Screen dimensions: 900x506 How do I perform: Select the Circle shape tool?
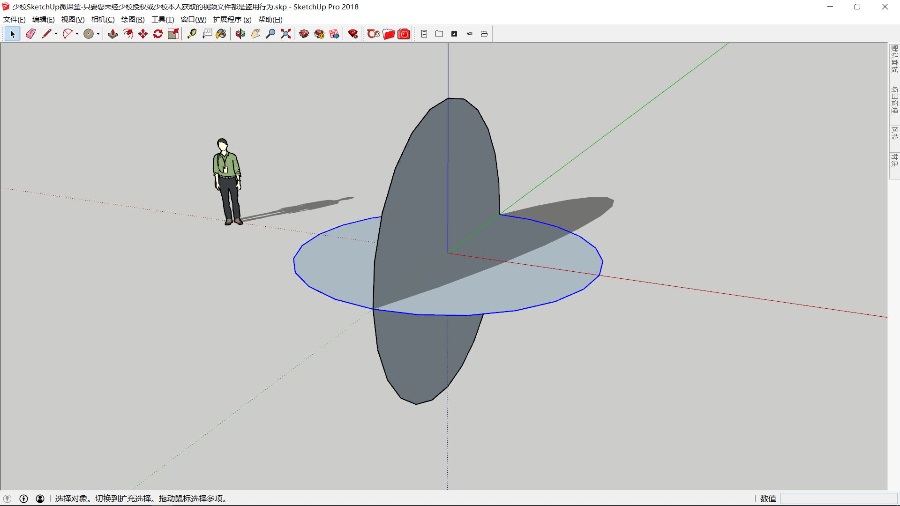(x=88, y=34)
